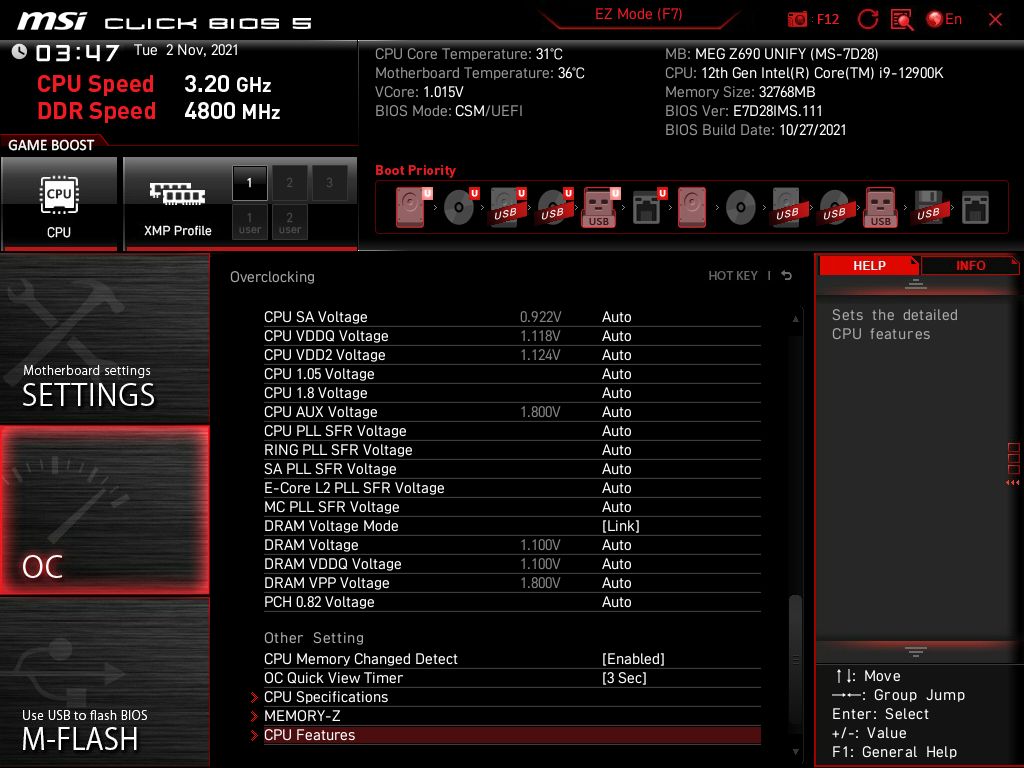
Task: Select the legacy USB key boot icon
Action: coord(881,207)
